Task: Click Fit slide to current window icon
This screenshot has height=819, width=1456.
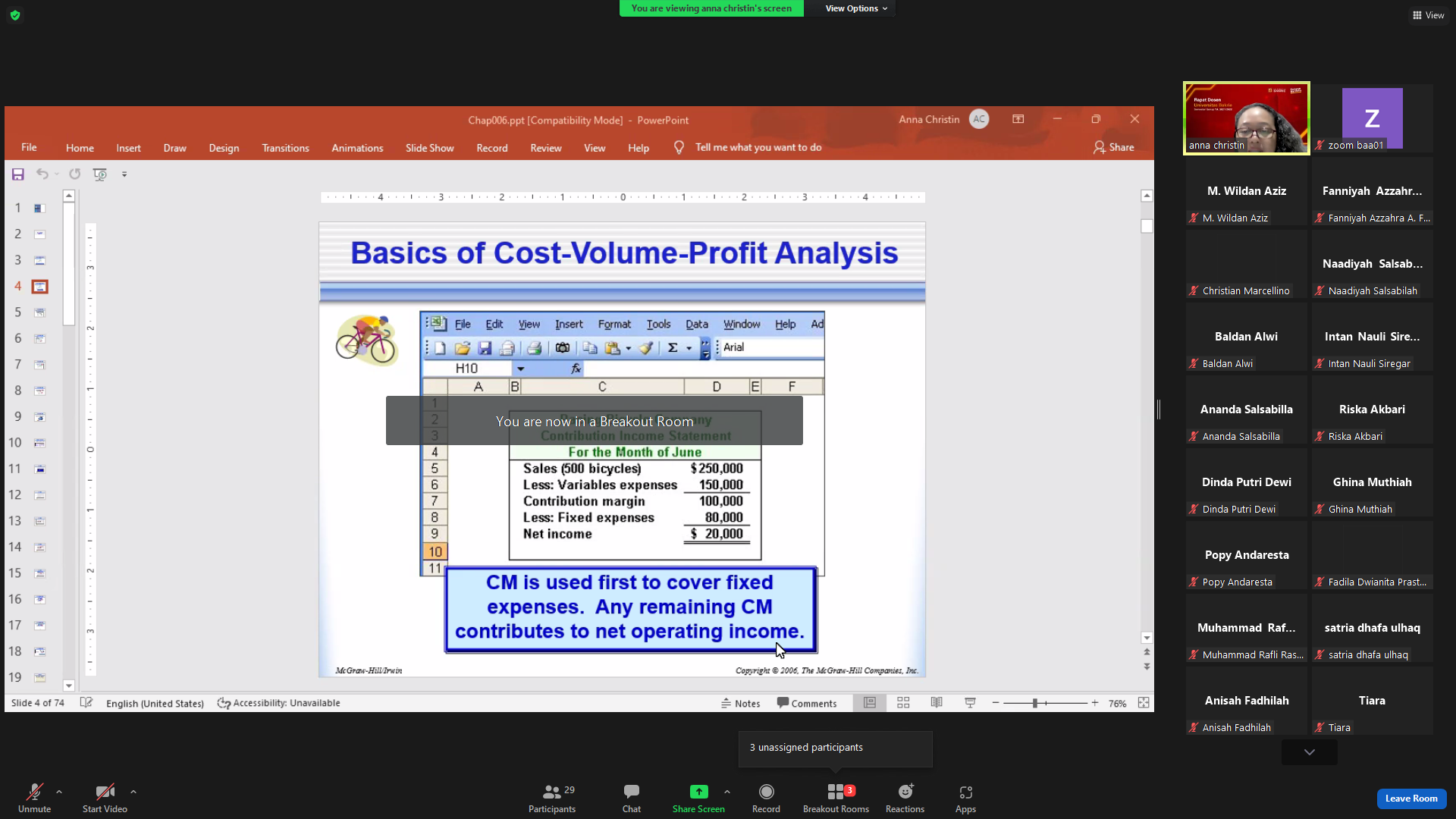Action: tap(1144, 703)
